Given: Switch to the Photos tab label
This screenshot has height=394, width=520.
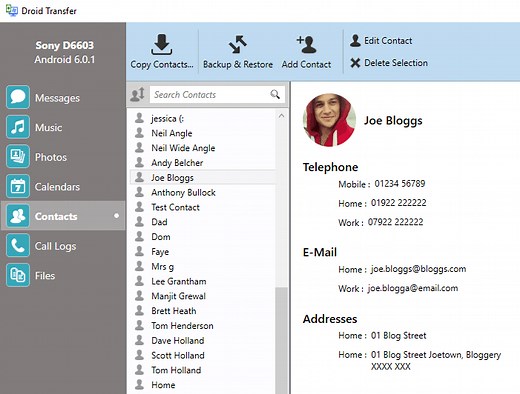Looking at the screenshot, I should pos(51,157).
